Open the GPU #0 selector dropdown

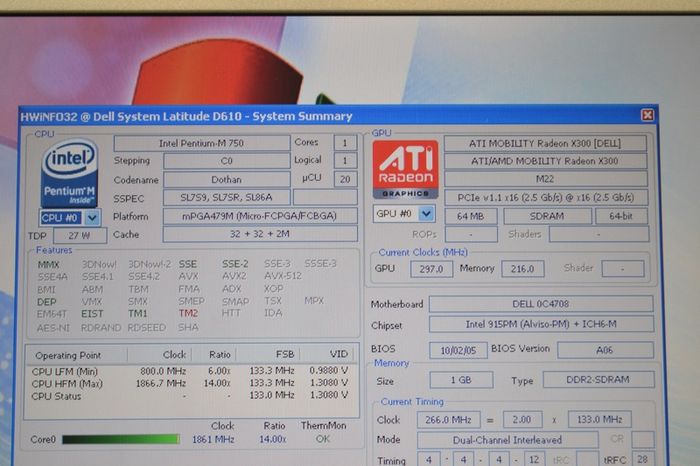coord(426,214)
